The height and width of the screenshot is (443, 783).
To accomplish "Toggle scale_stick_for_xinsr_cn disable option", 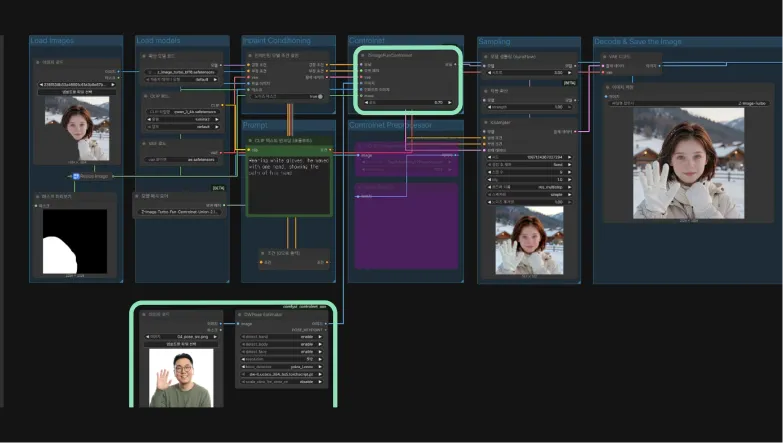I will tap(282, 382).
